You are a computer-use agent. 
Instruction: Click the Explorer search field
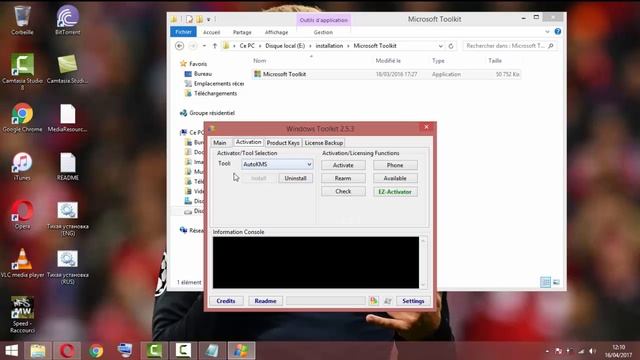click(x=509, y=46)
